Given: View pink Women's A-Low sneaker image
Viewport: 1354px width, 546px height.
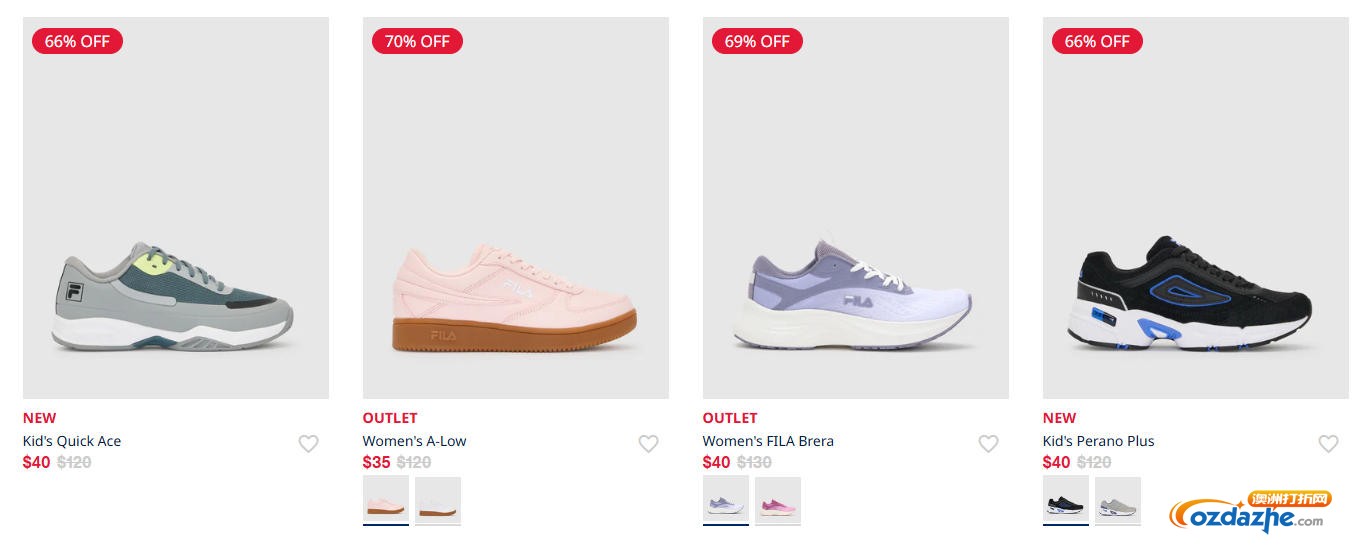Looking at the screenshot, I should pos(516,208).
